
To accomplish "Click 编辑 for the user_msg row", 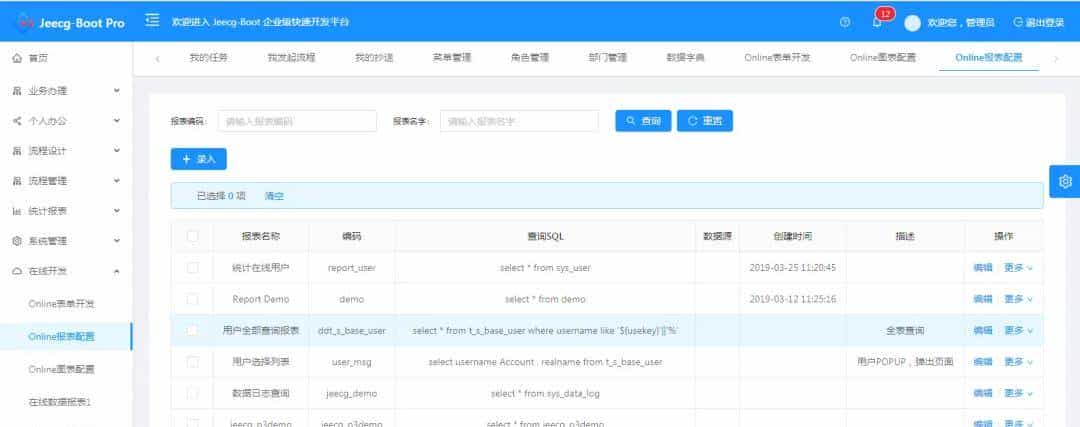I will [x=983, y=362].
